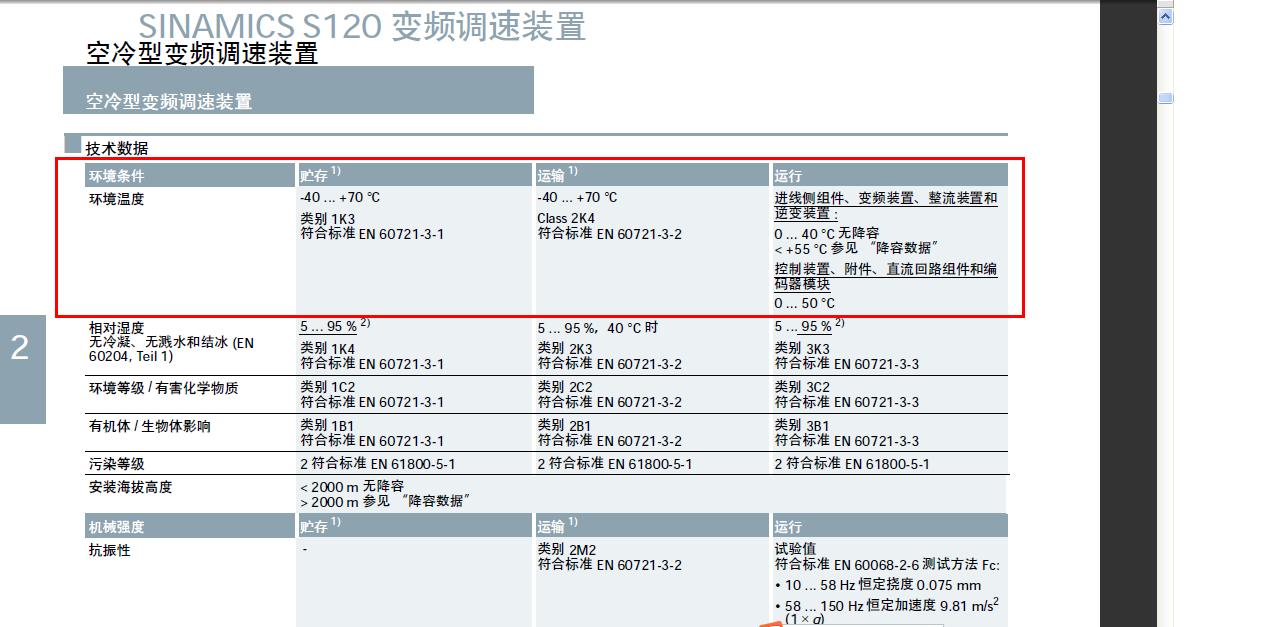Viewport: 1280px width, 627px height.
Task: Select the '环境等级 / 有害化学物质' row label
Action: pyautogui.click(x=164, y=388)
